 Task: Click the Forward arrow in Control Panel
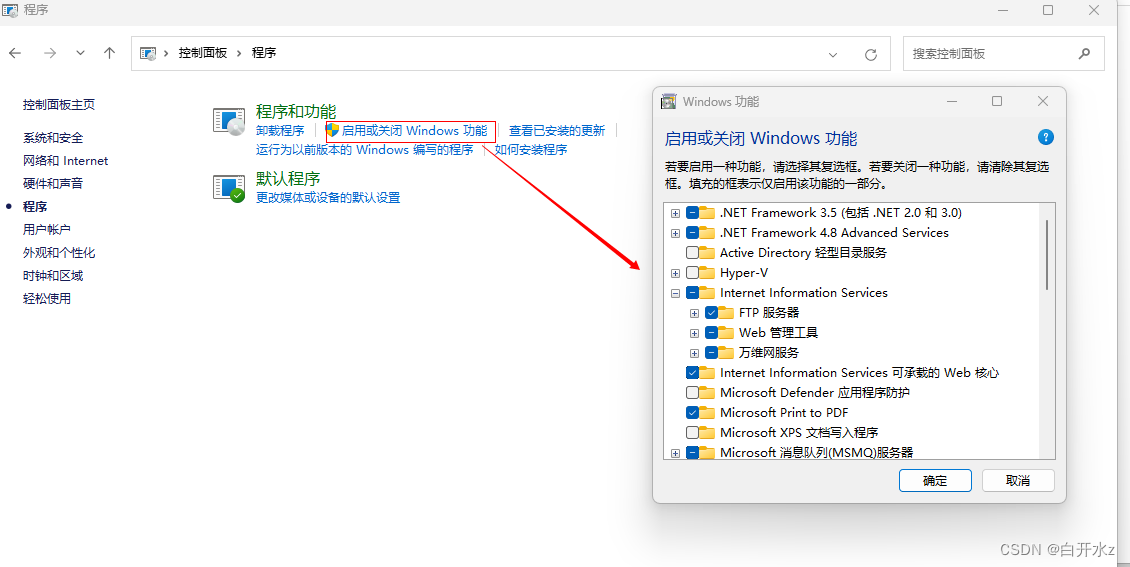[x=50, y=53]
